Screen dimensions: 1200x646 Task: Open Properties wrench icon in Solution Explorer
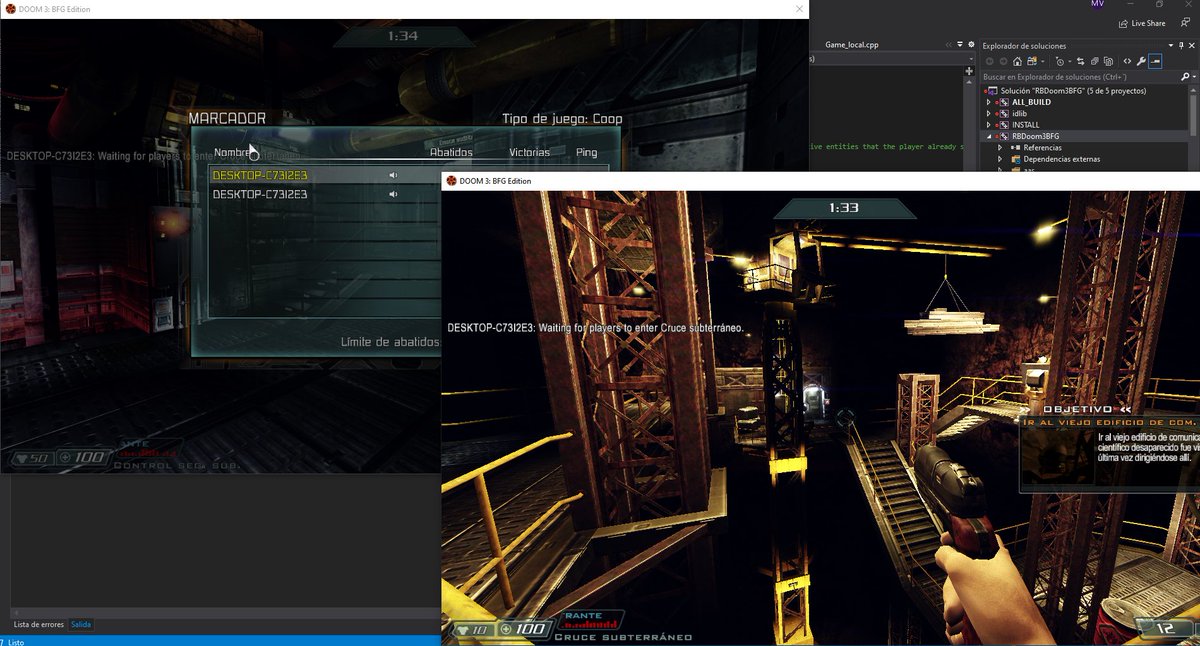pyautogui.click(x=1141, y=61)
